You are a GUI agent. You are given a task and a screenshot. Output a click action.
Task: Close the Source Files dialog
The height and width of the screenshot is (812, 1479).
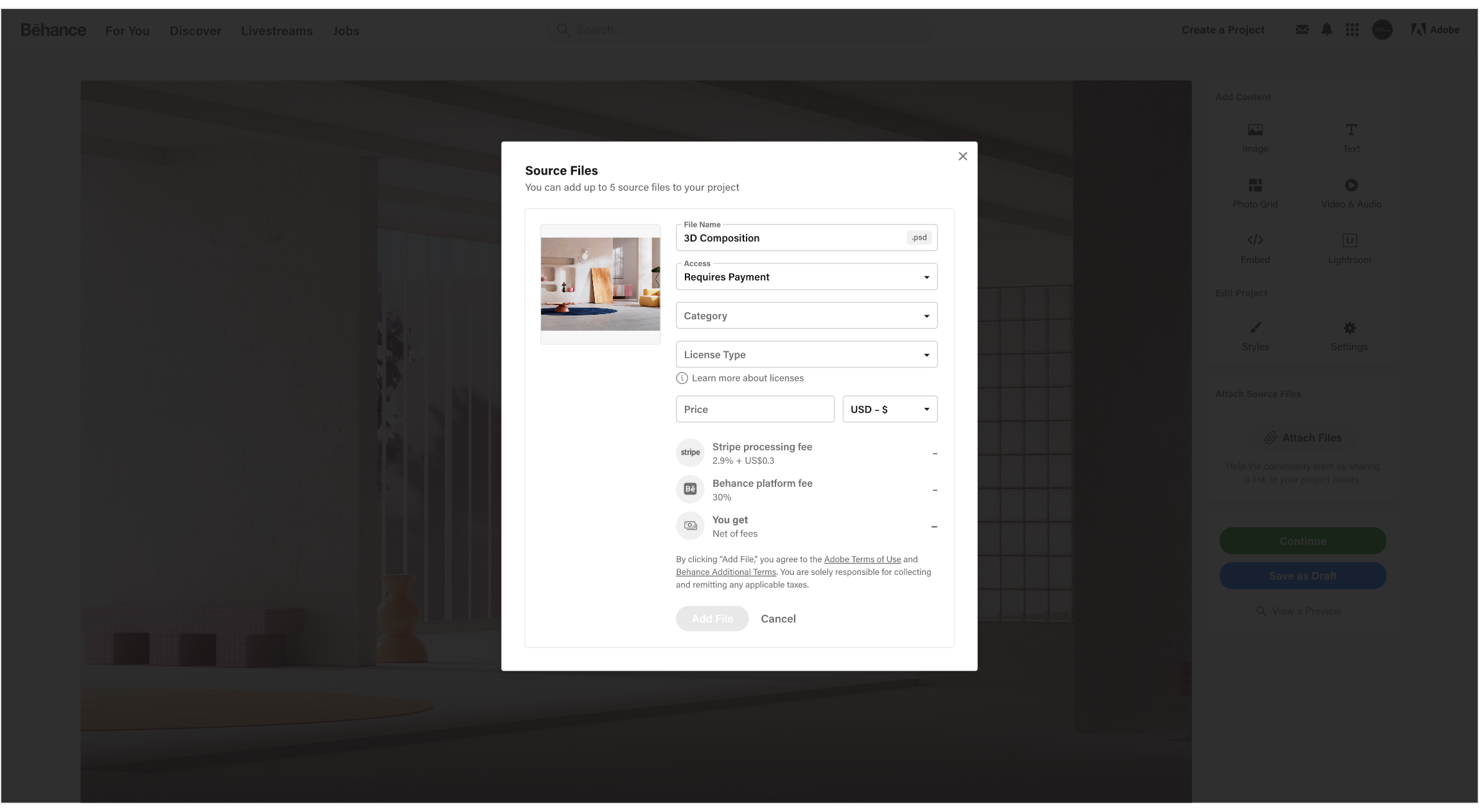click(962, 156)
